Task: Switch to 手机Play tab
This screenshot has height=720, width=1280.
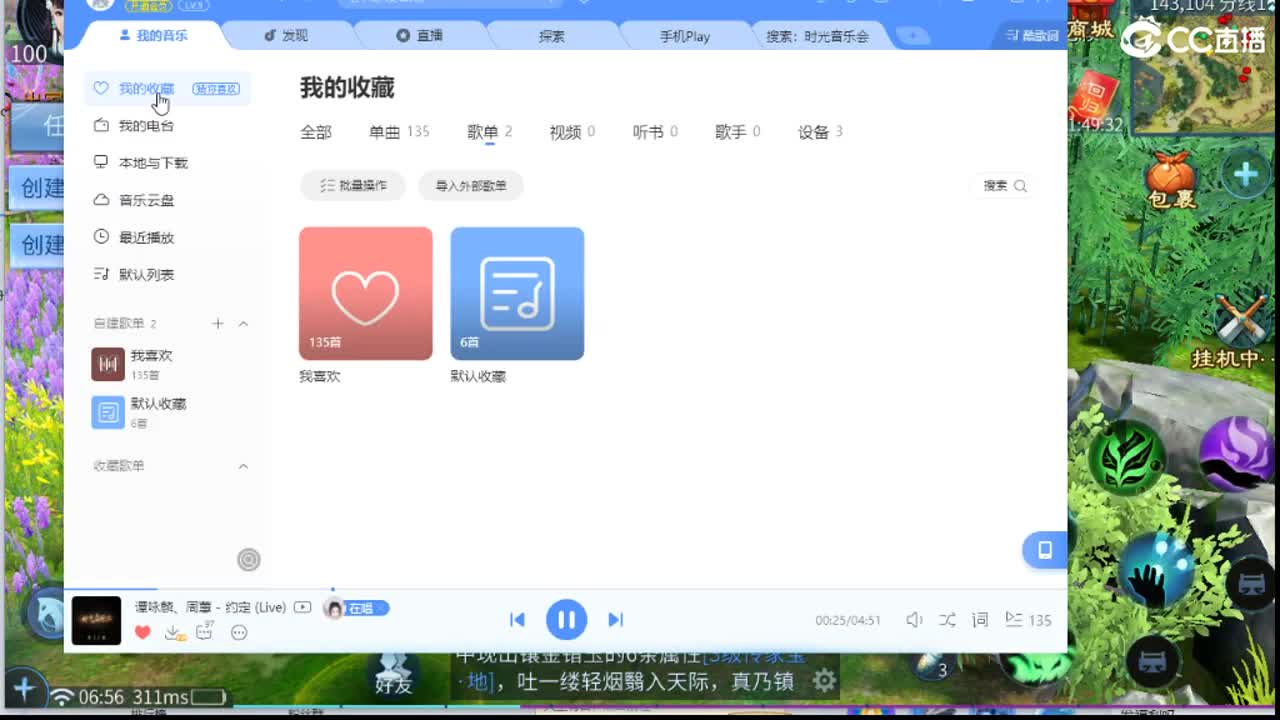Action: (x=685, y=36)
